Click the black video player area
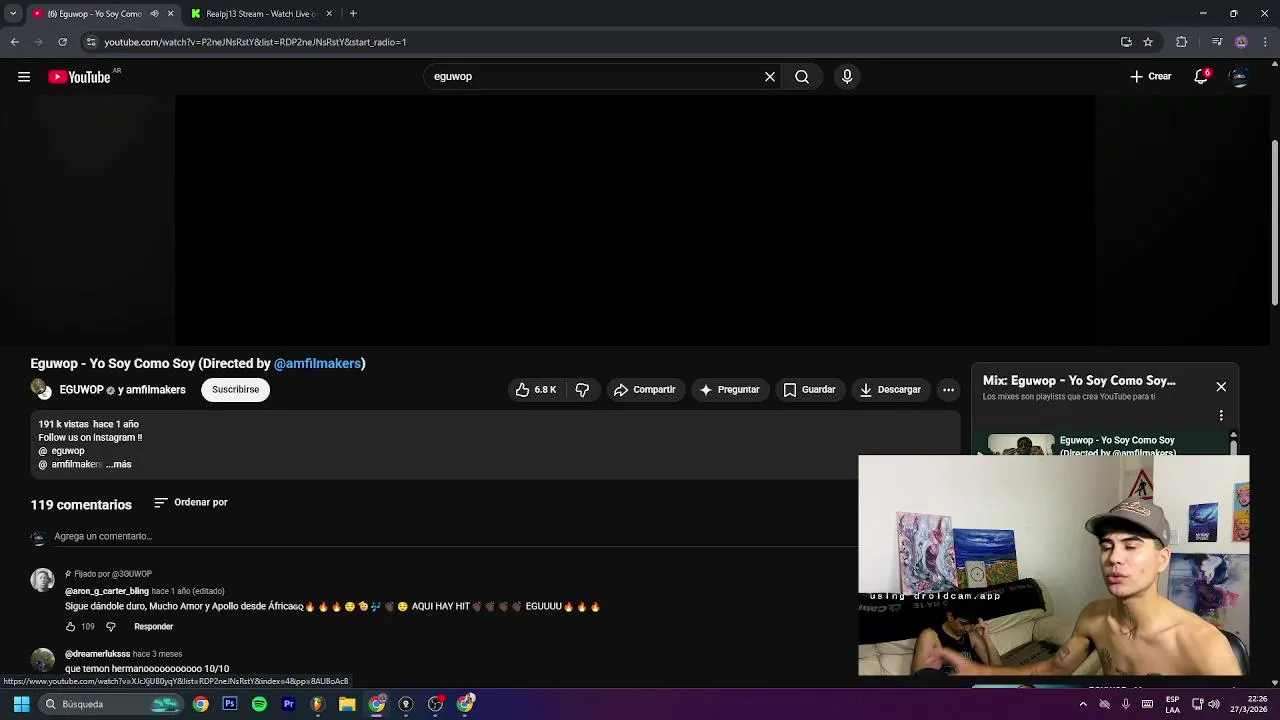Image resolution: width=1280 pixels, height=720 pixels. 635,220
